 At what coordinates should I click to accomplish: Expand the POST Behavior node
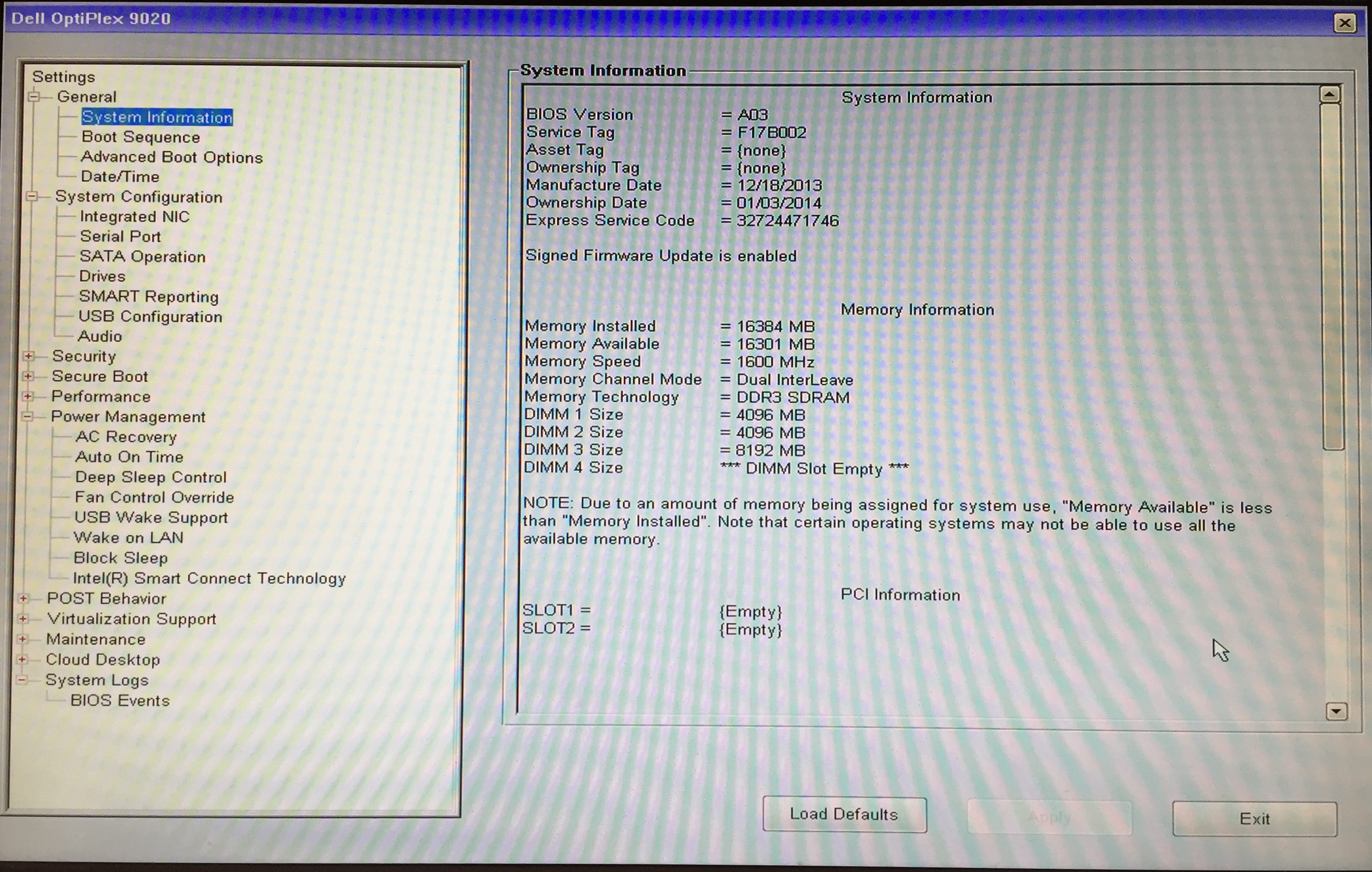point(24,598)
